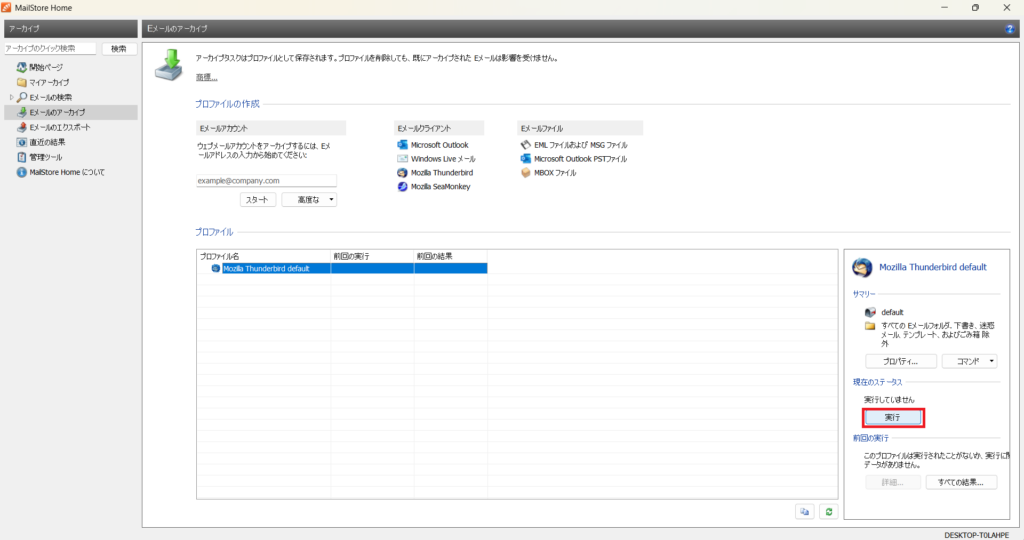Click the green refresh icon below table
Viewport: 1024px width, 540px height.
click(x=829, y=512)
